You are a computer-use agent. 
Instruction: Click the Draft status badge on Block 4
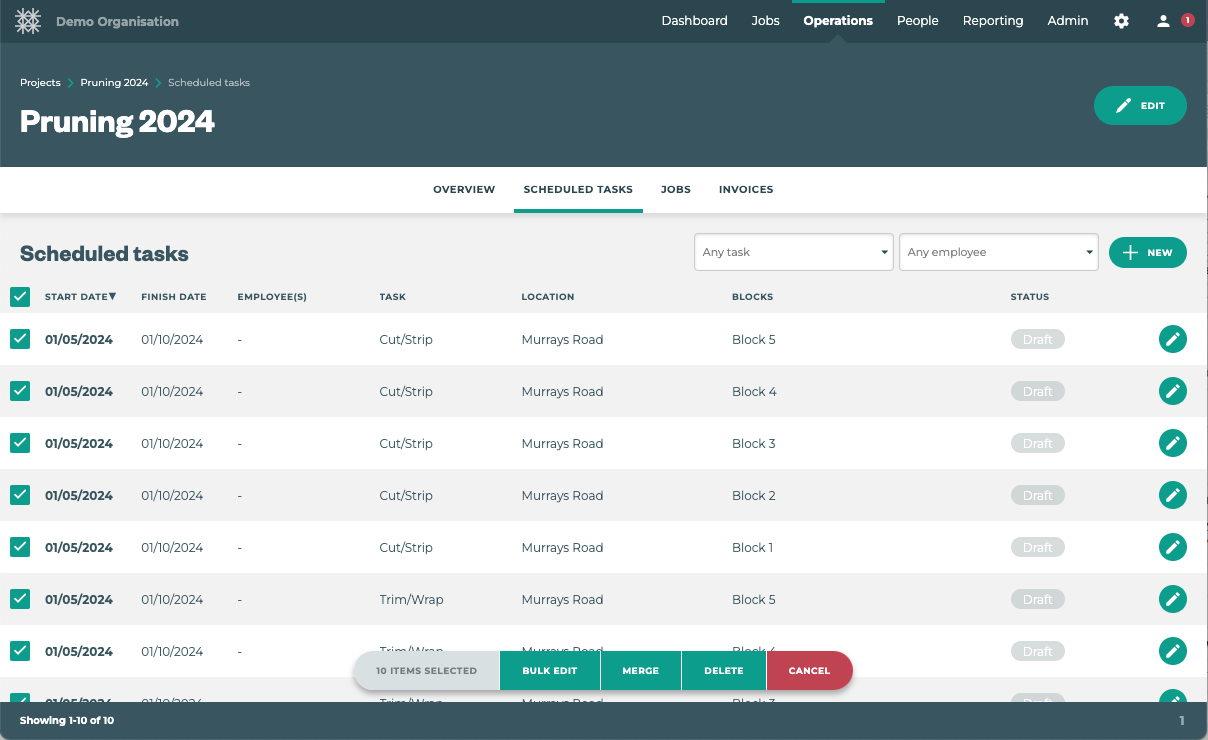coord(1037,391)
